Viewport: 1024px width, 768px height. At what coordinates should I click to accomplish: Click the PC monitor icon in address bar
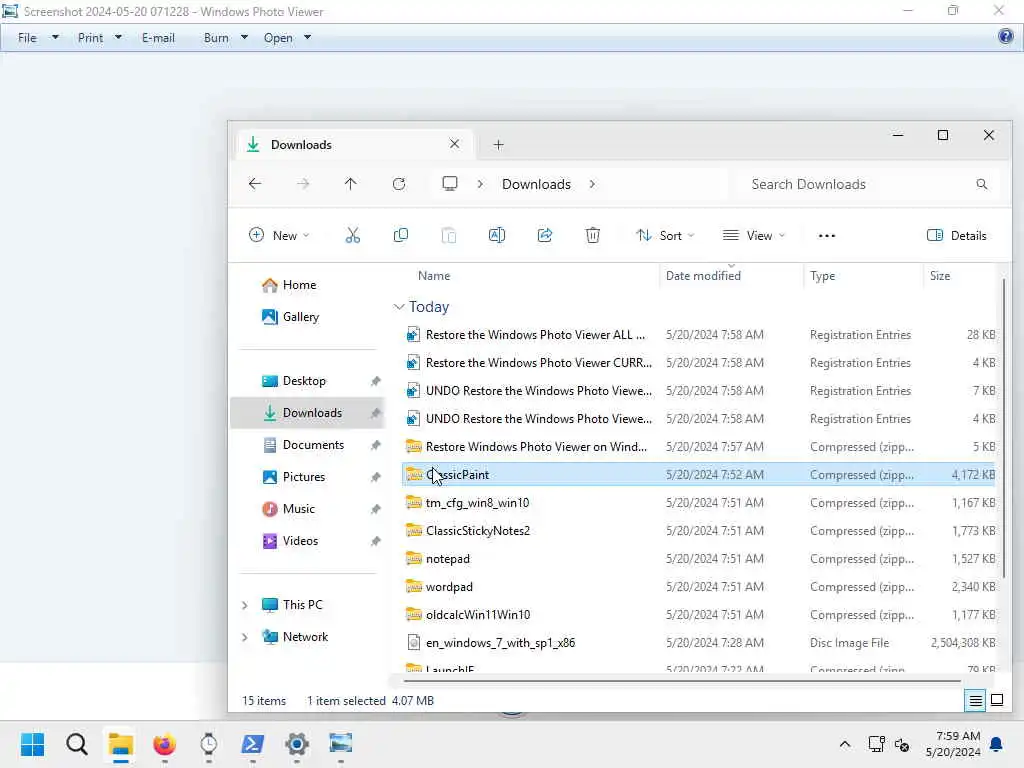click(450, 184)
